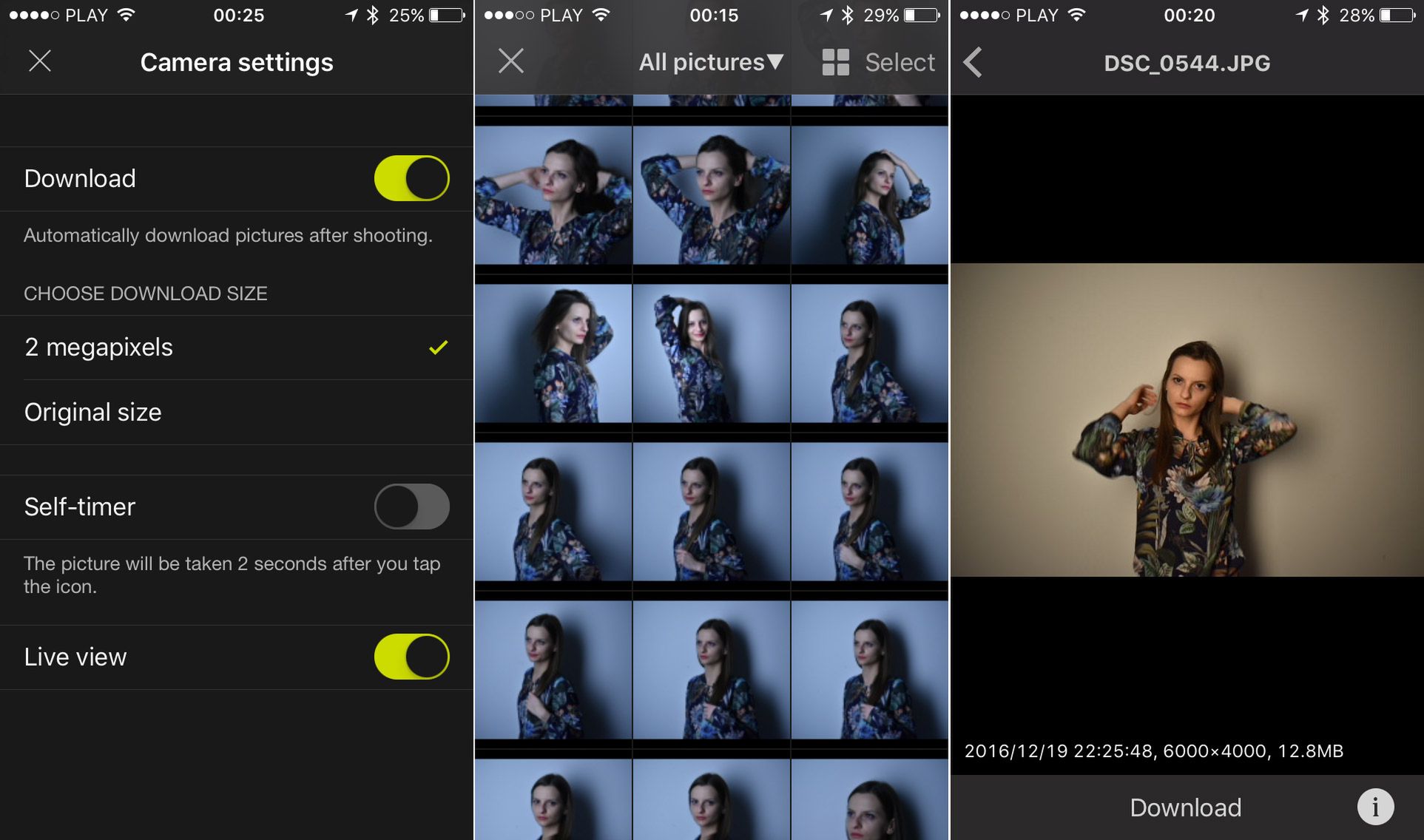This screenshot has width=1424, height=840.
Task: Go back from DSC_0544.JPG view
Action: (973, 62)
